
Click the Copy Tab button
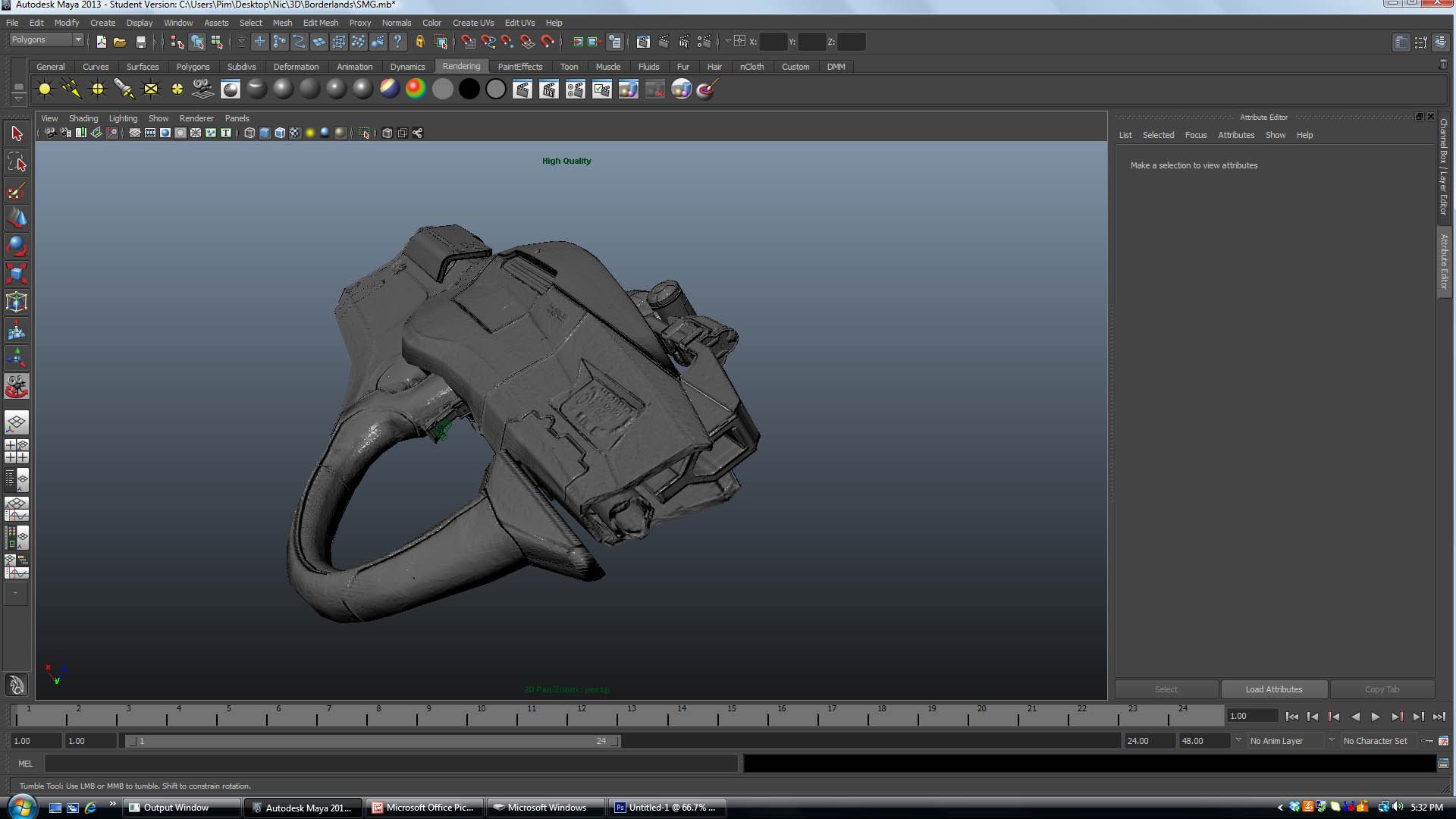pyautogui.click(x=1382, y=689)
